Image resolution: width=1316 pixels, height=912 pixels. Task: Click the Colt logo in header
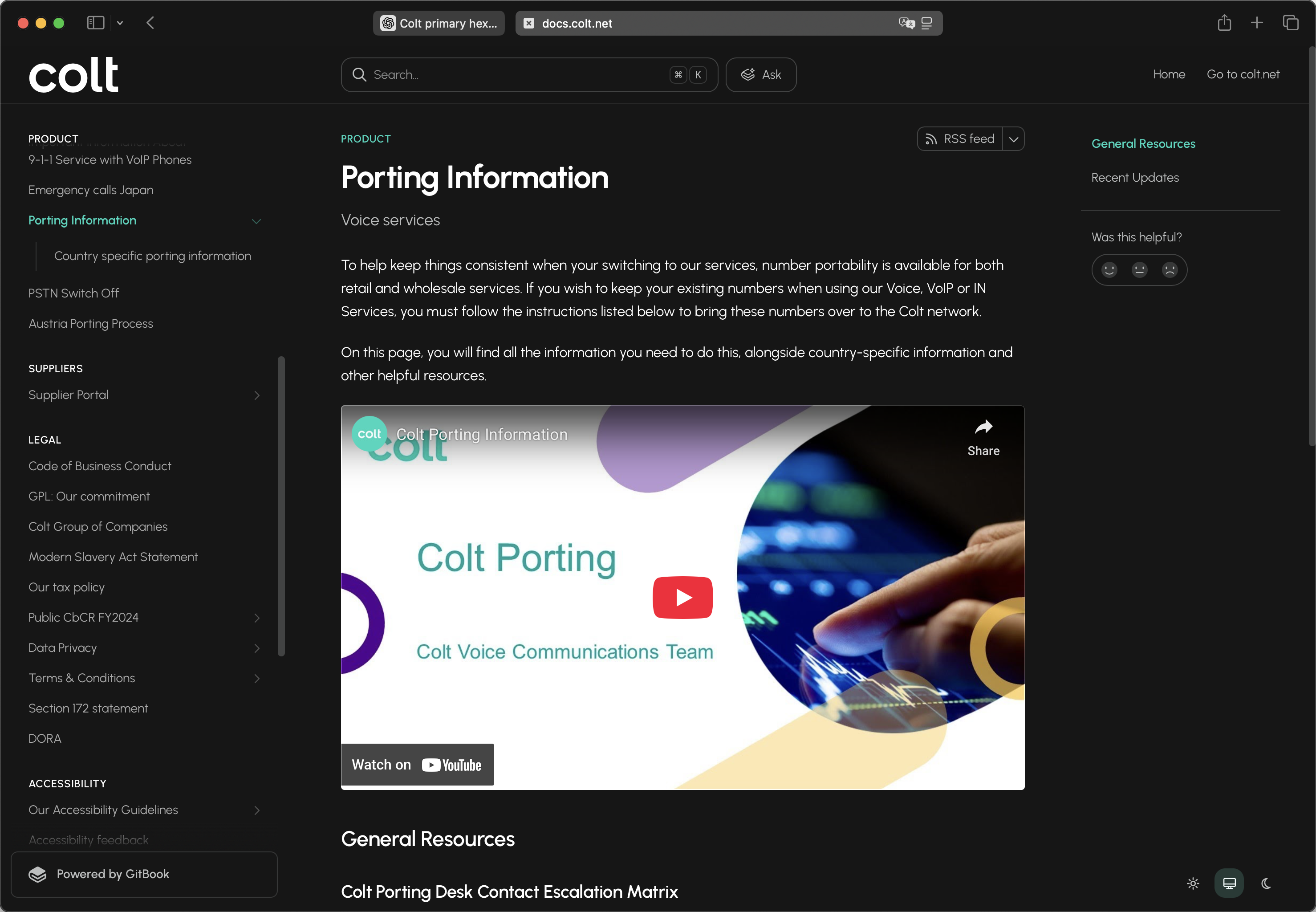73,75
